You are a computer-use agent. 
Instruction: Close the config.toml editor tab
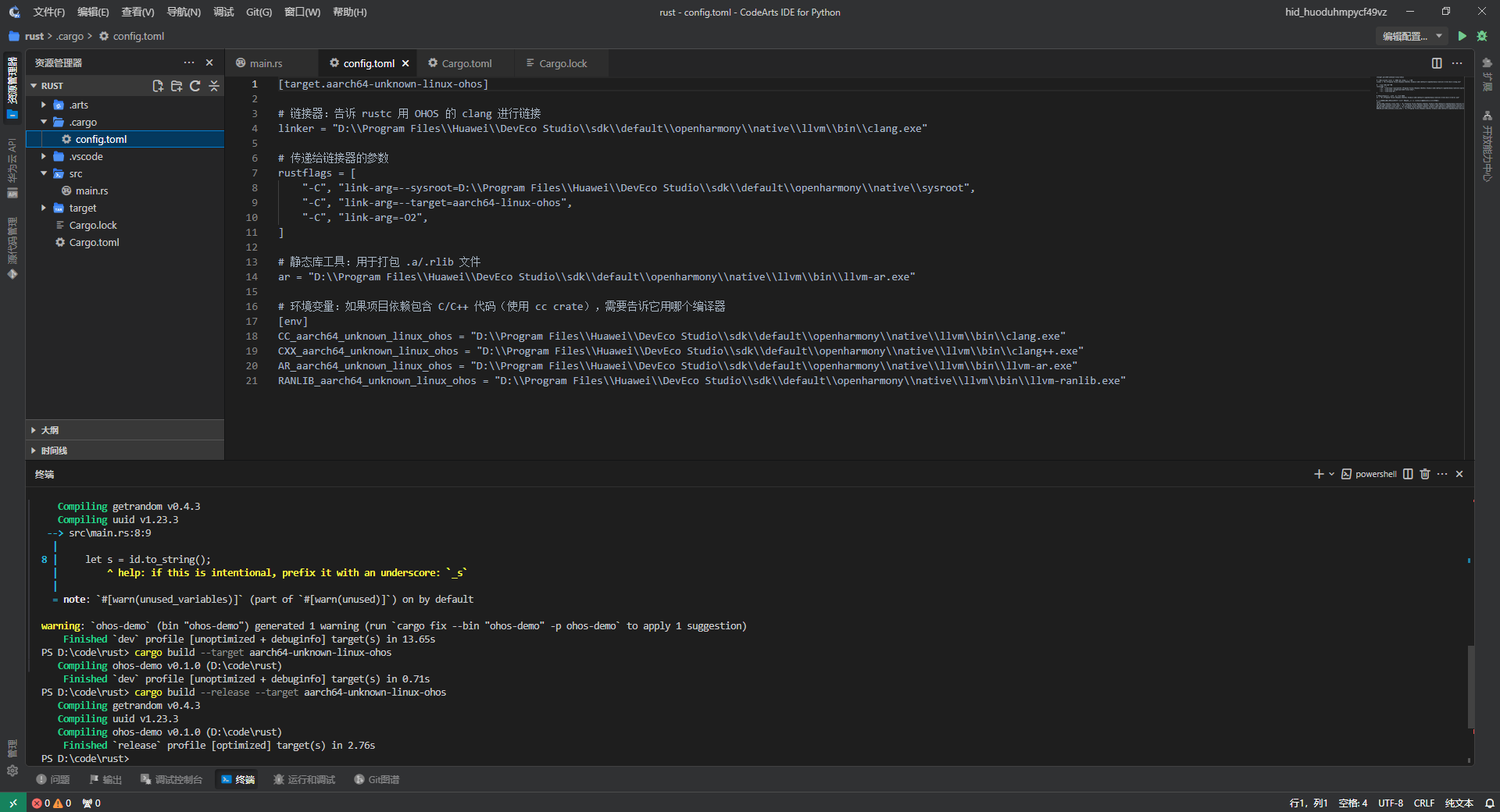[405, 63]
